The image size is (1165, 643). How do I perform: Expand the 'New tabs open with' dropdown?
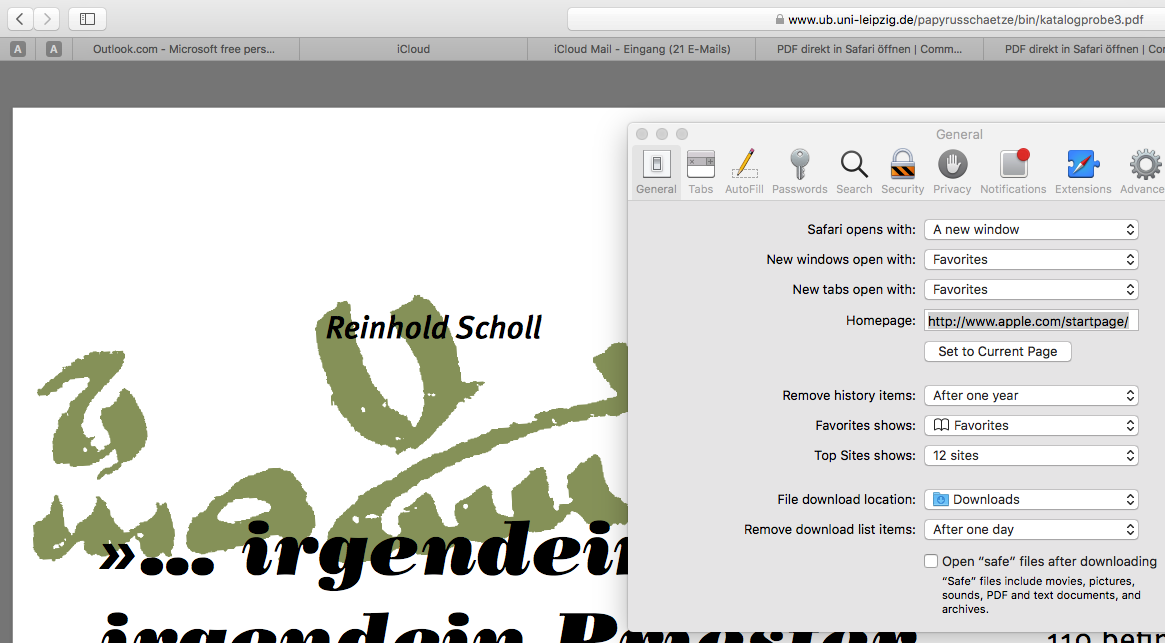pos(1031,289)
